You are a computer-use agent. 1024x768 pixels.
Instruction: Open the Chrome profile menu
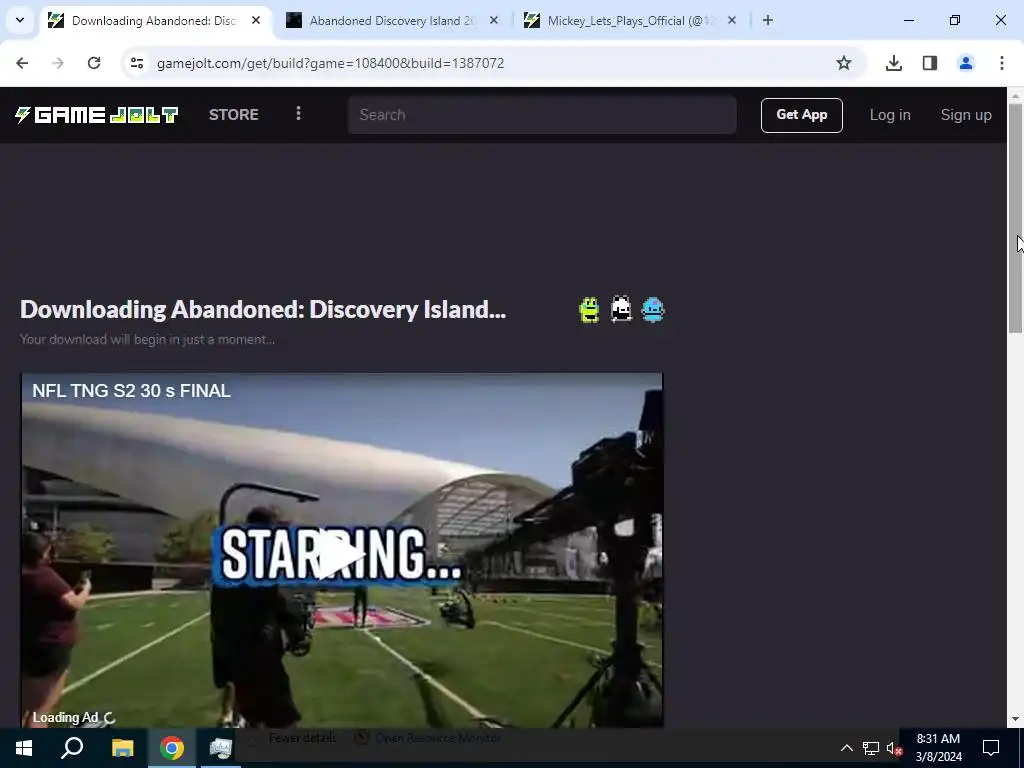click(966, 63)
